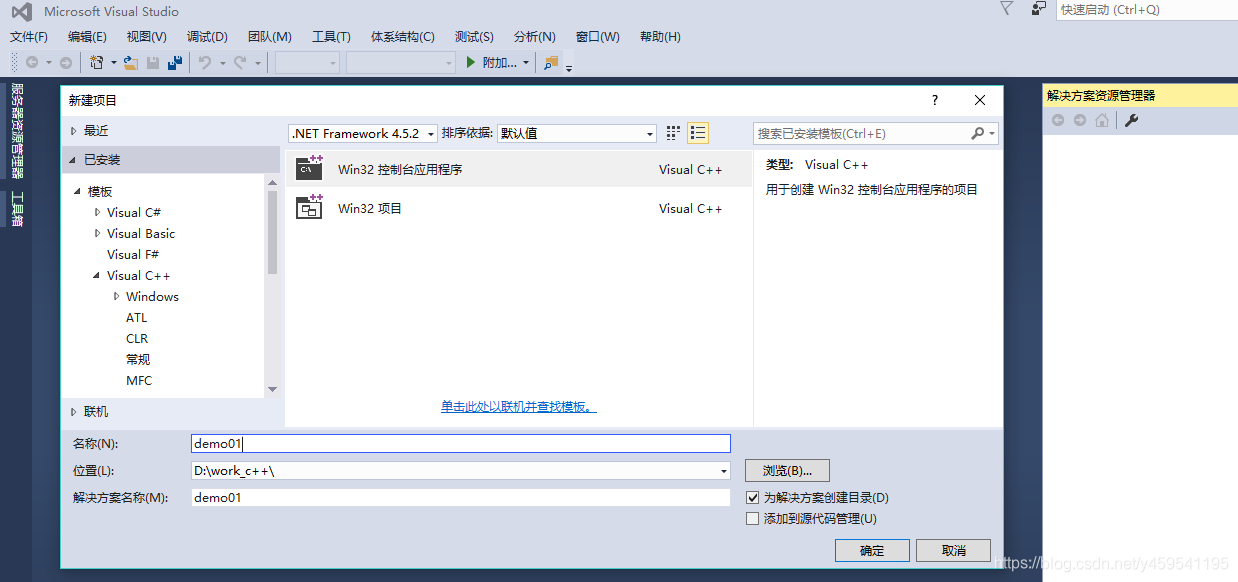1238x582 pixels.
Task: Click the navigate backward toolbar arrow
Action: click(x=32, y=62)
